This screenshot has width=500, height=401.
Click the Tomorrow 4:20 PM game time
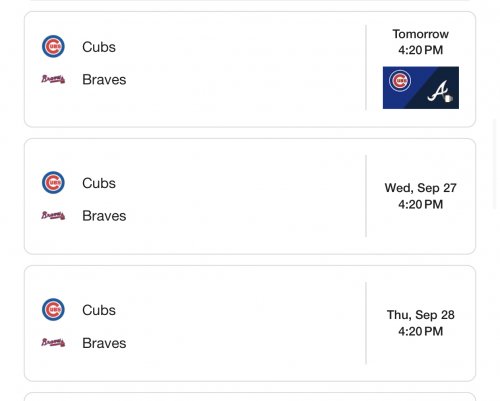(x=421, y=42)
